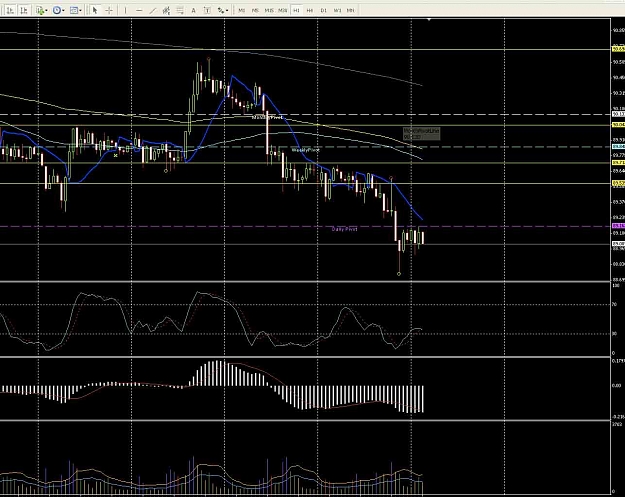This screenshot has height=497, width=625.
Task: Switch chart to M15 timeframe
Action: [x=269, y=10]
